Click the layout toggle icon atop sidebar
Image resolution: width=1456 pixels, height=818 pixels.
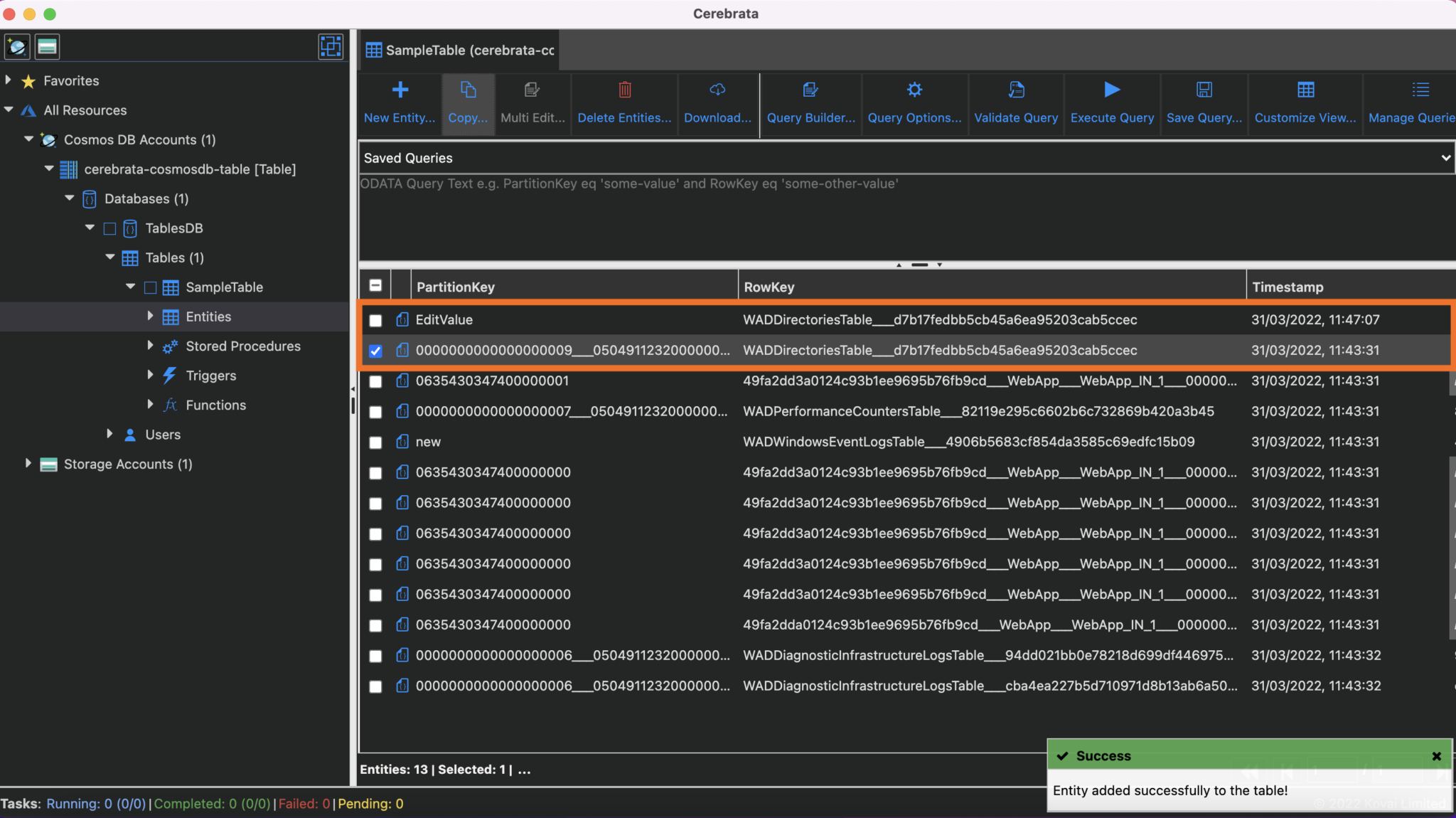click(x=331, y=47)
